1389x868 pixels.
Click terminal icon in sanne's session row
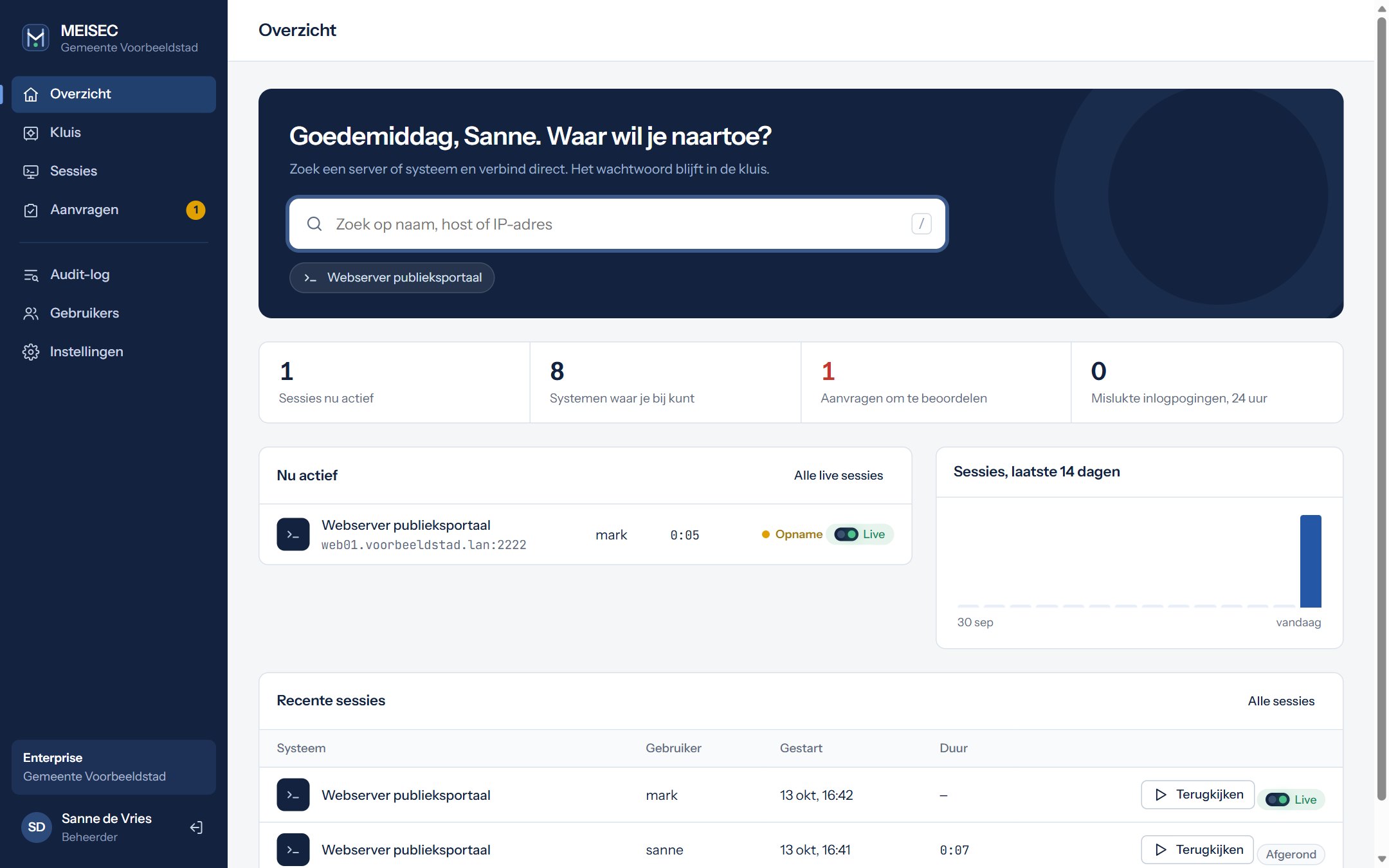point(293,850)
